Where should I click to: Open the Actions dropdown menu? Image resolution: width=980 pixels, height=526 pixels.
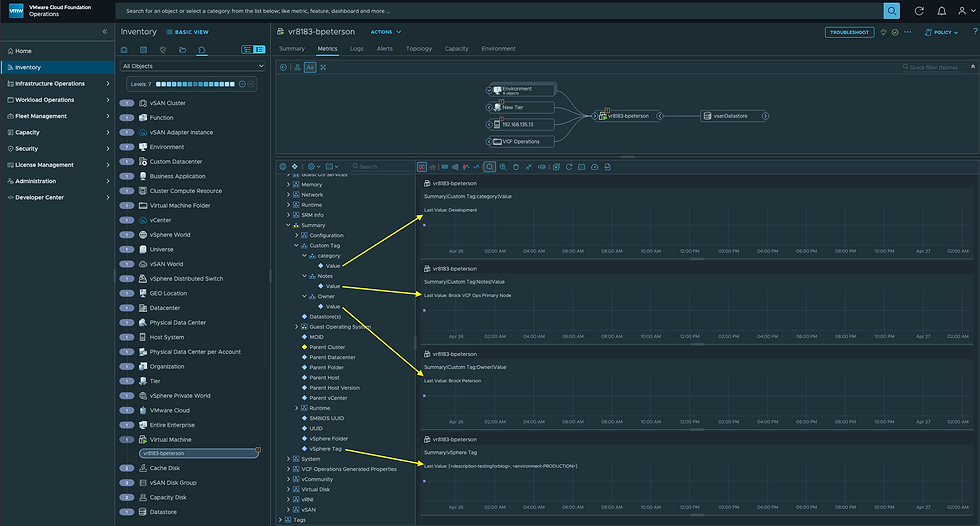click(x=385, y=32)
